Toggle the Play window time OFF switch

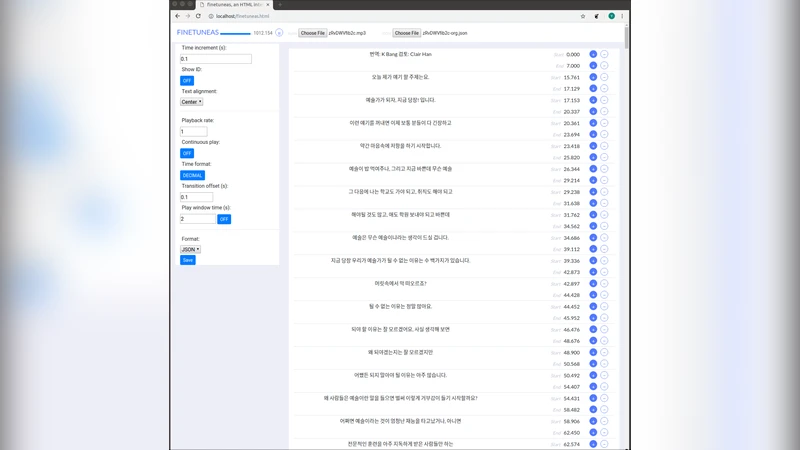coord(224,219)
